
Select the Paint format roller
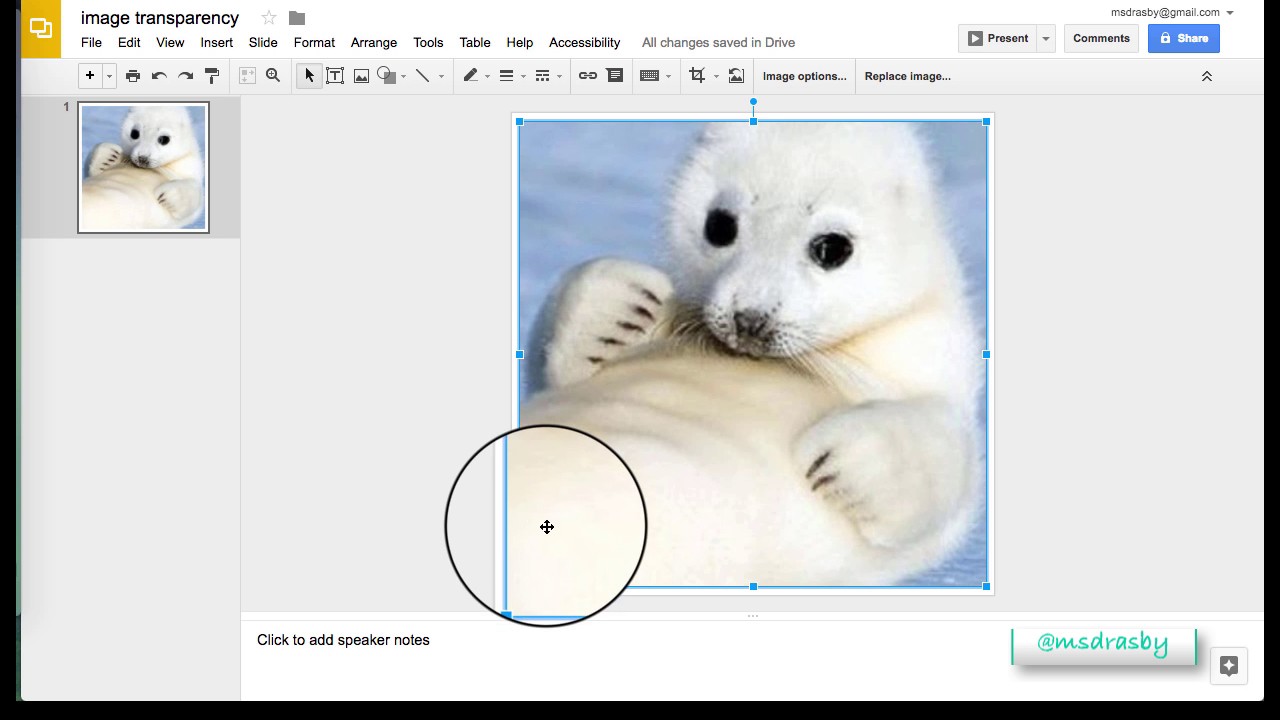click(x=212, y=76)
